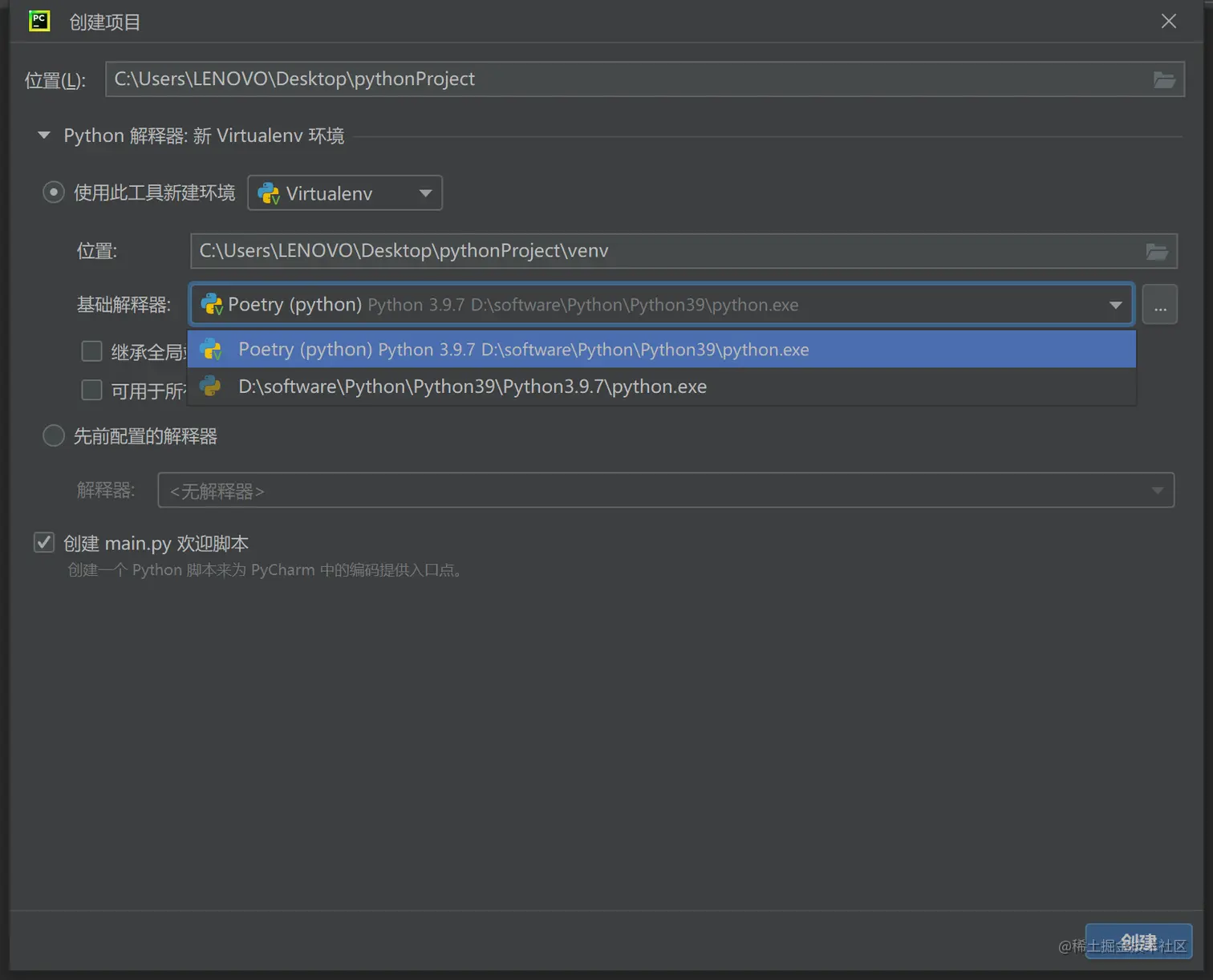Click the 创建 main.py 欢迎脚本 label
This screenshot has height=980, width=1213.
point(156,544)
